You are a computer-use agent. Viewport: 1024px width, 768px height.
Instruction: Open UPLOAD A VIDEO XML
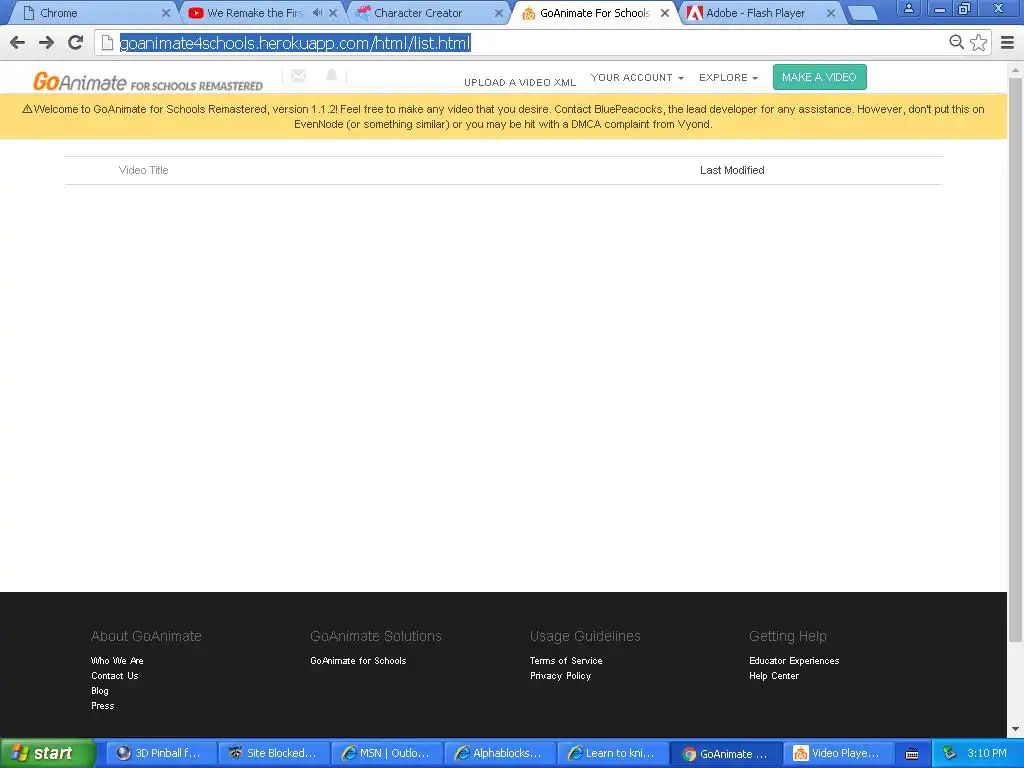[520, 82]
